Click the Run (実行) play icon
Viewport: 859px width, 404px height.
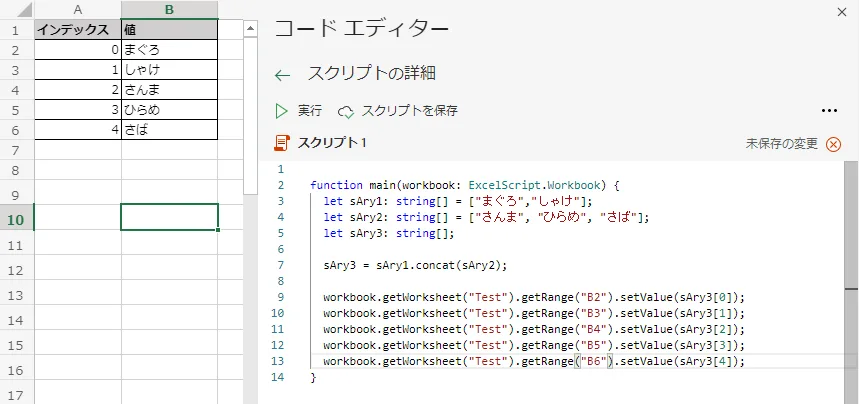(281, 111)
